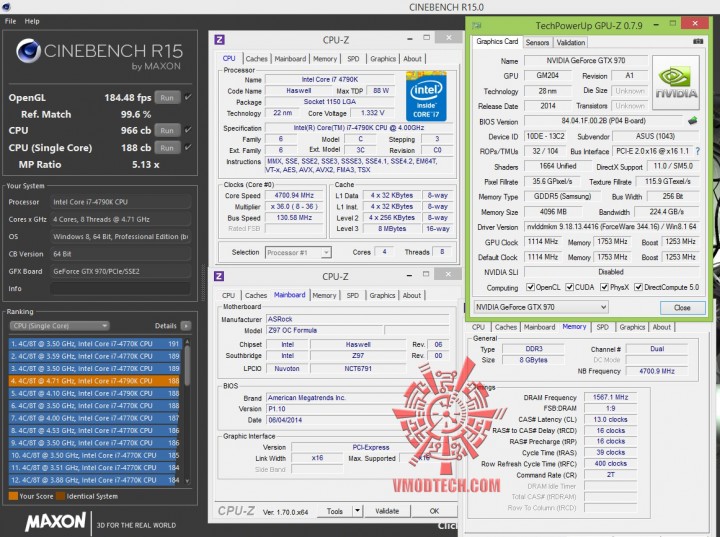The height and width of the screenshot is (537, 720).
Task: Open the Help menu in Cinebench
Action: tap(32, 21)
